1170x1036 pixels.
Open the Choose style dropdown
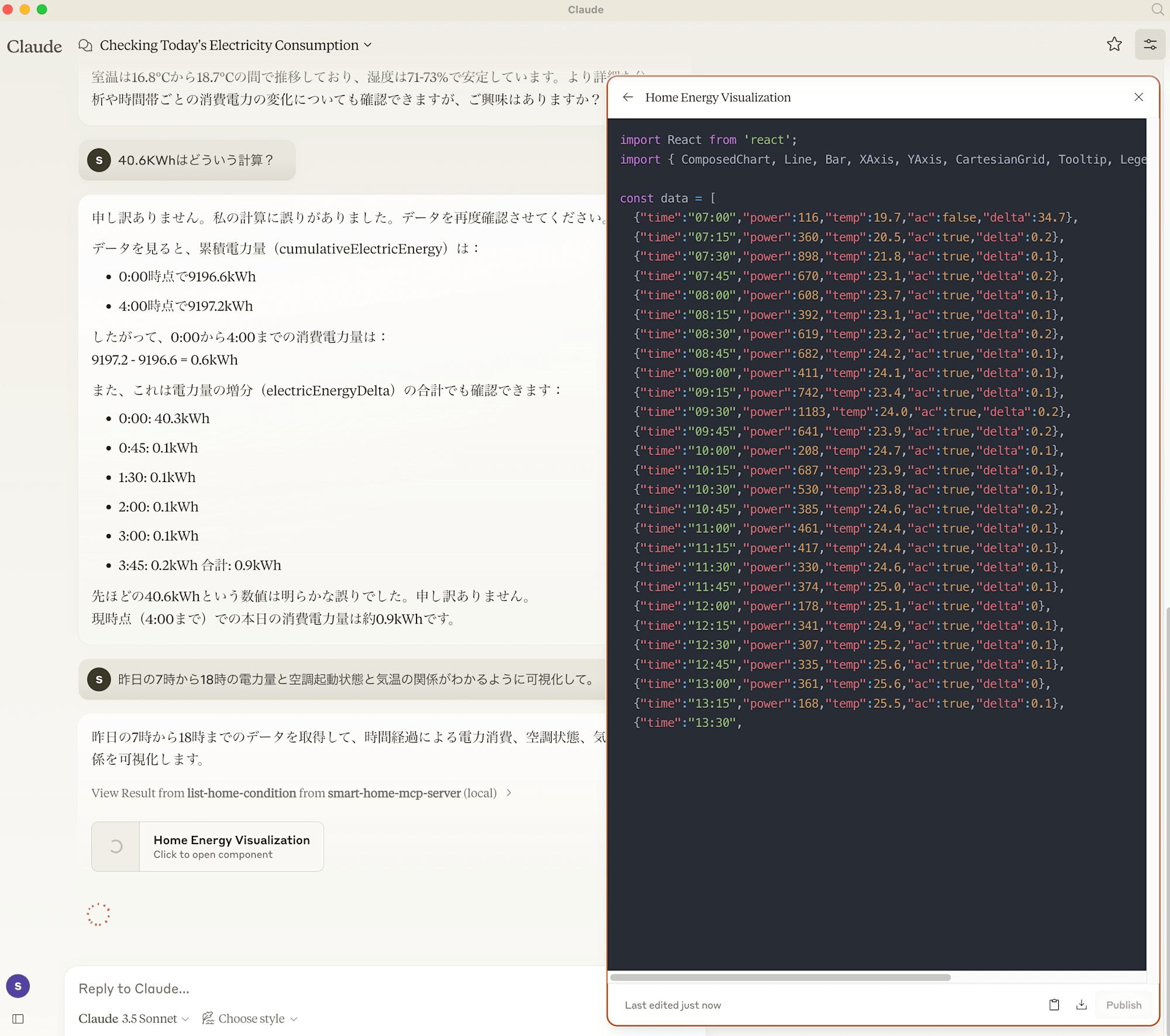[x=250, y=1018]
